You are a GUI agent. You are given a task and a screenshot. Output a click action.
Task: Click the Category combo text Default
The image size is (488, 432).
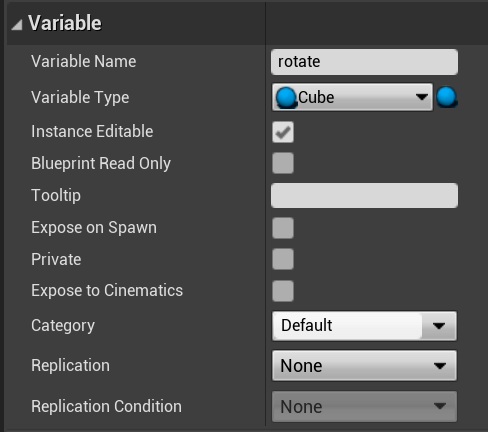click(x=307, y=325)
